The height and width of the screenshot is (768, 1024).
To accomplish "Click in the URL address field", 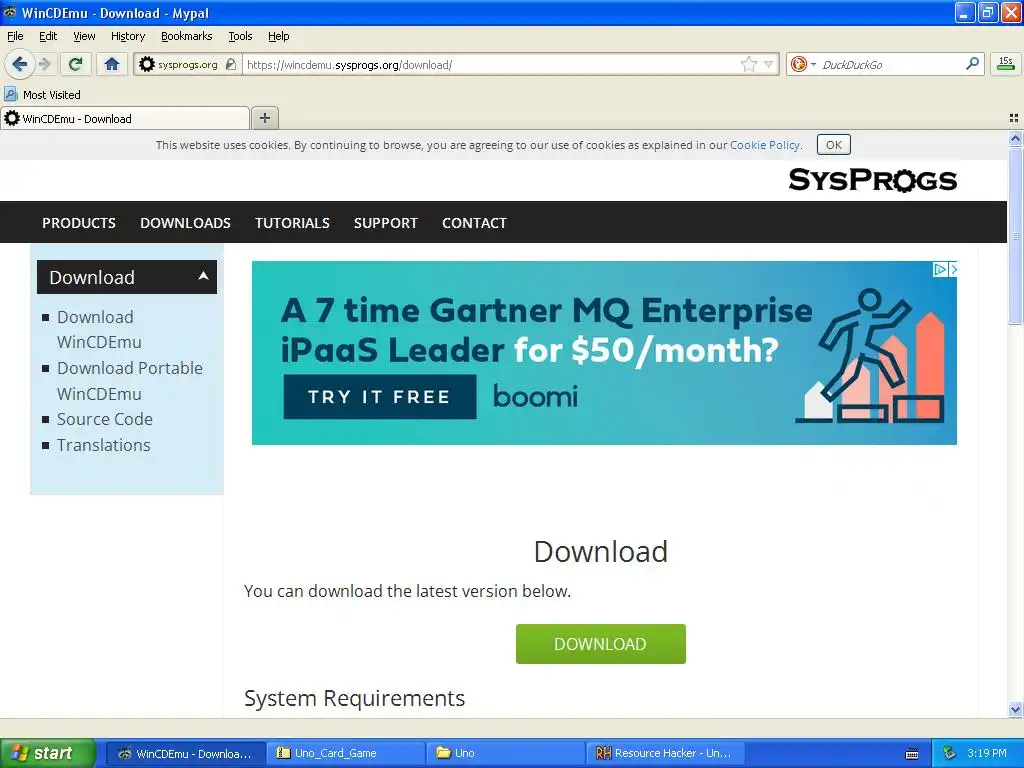I will [490, 65].
